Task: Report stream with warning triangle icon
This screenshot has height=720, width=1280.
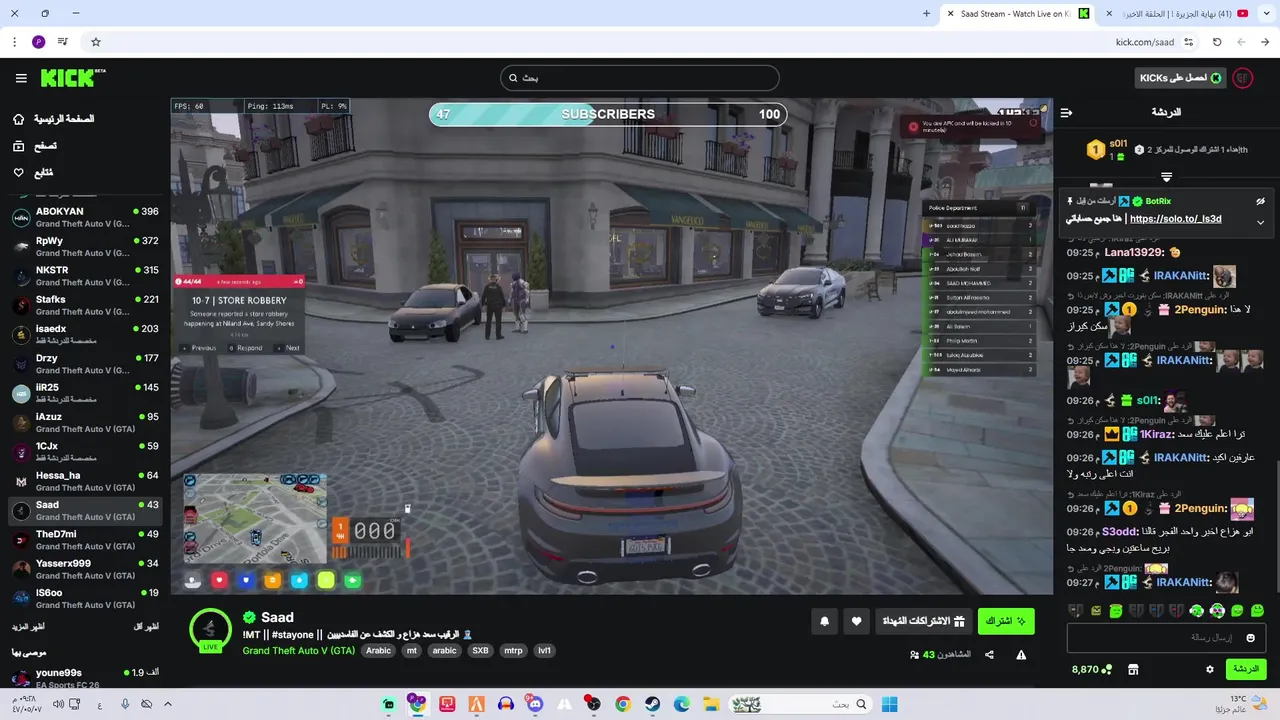Action: [1021, 655]
